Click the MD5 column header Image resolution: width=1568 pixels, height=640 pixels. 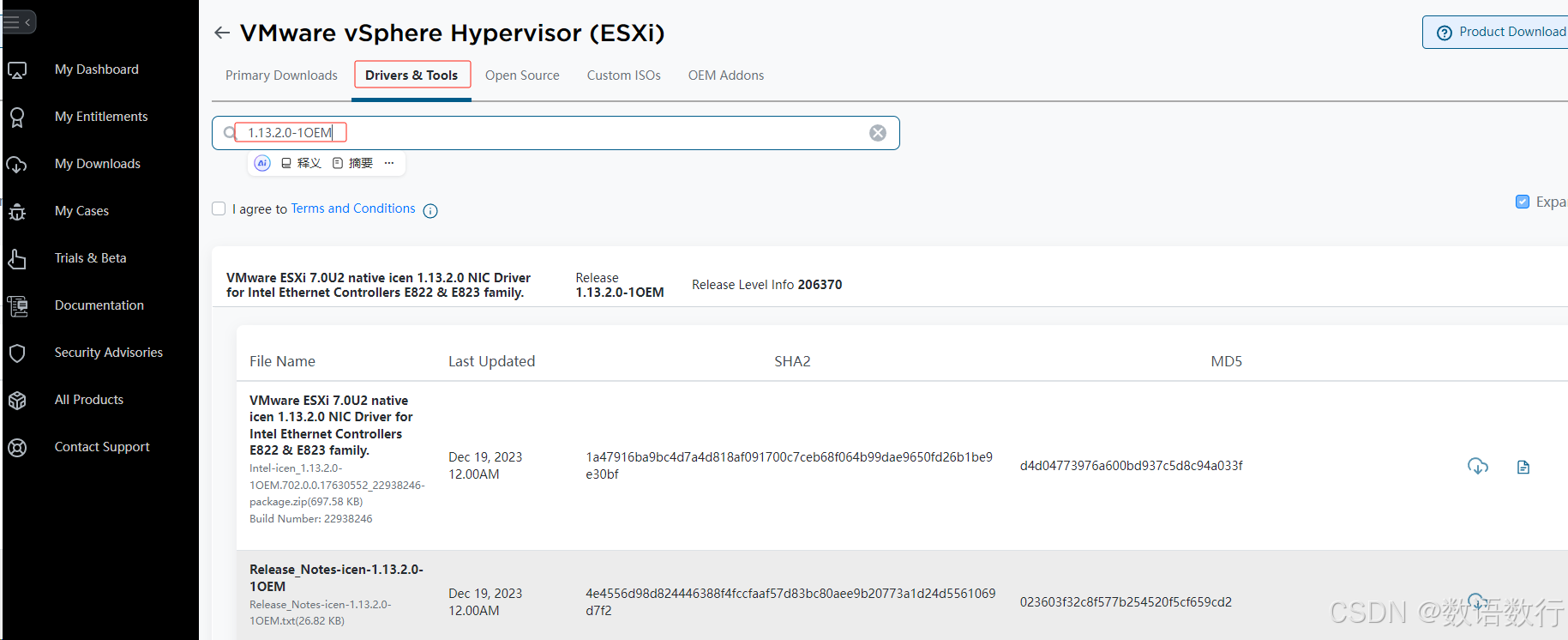point(1226,361)
